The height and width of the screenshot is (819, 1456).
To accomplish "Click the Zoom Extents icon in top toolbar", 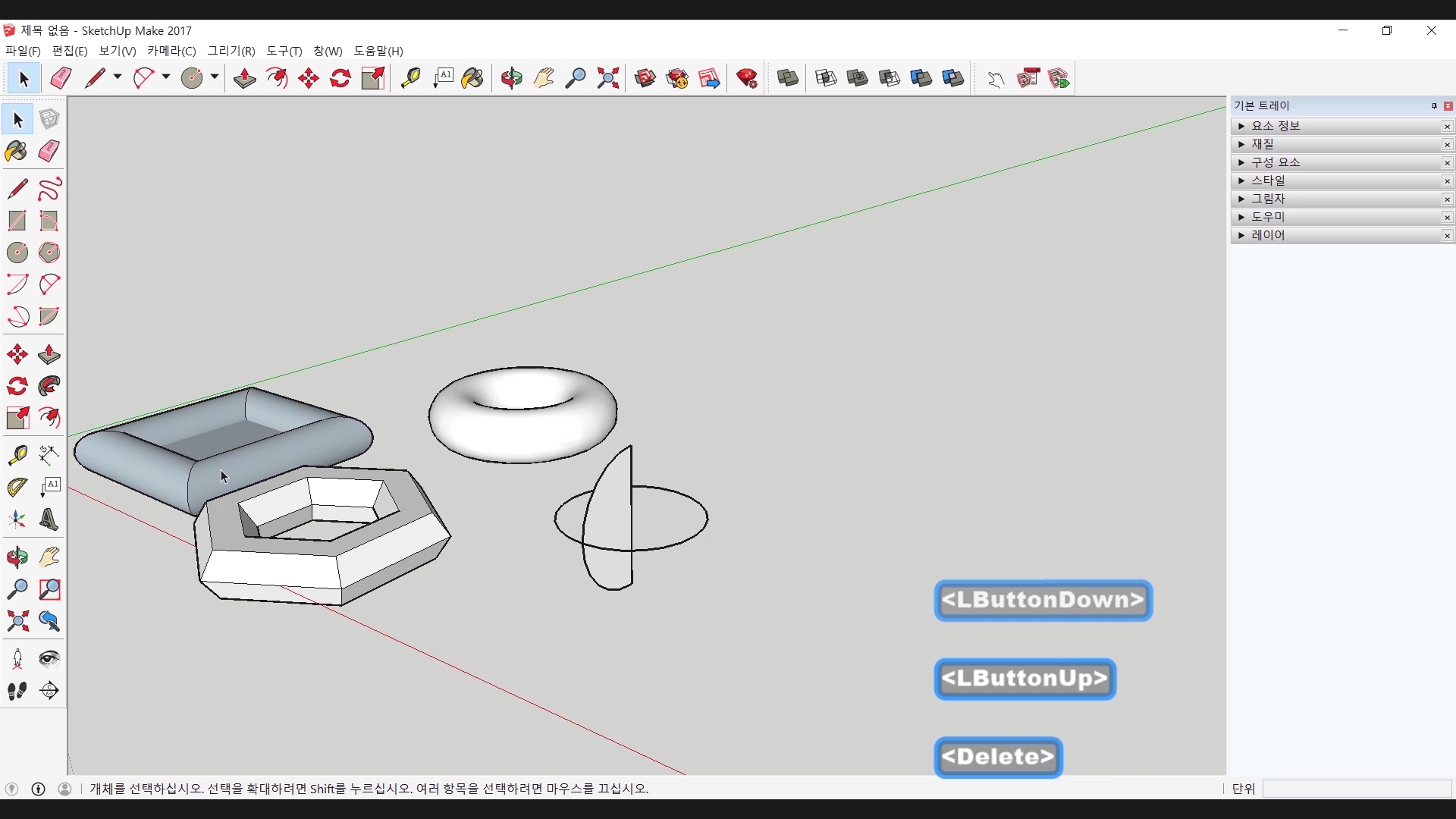I will coord(607,78).
